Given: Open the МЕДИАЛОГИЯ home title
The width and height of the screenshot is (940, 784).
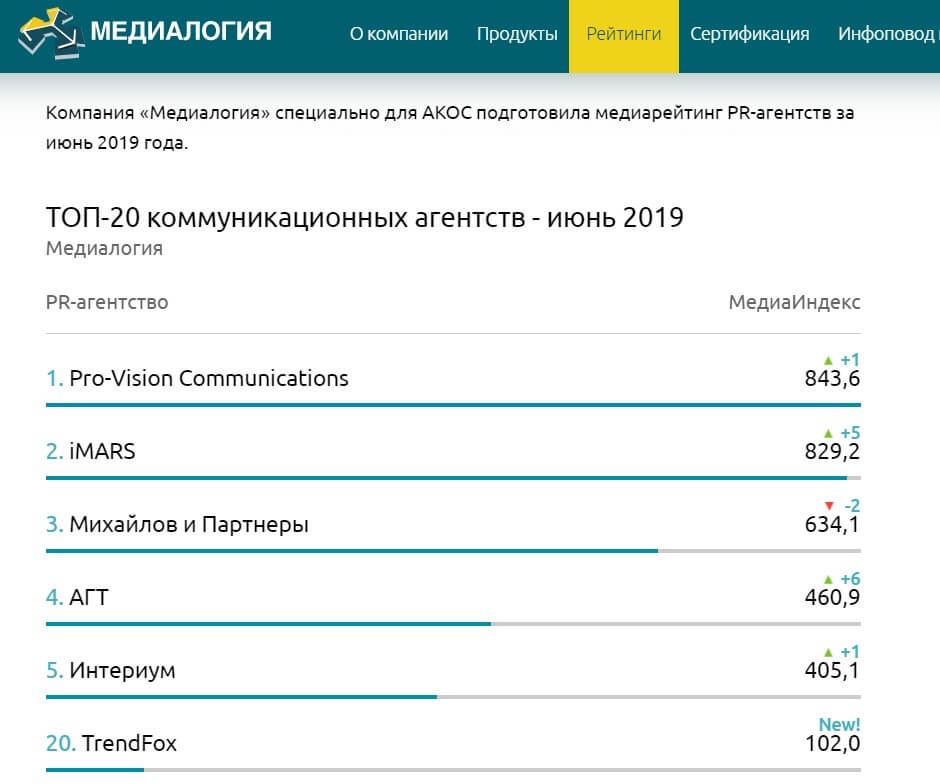Looking at the screenshot, I should pyautogui.click(x=180, y=31).
